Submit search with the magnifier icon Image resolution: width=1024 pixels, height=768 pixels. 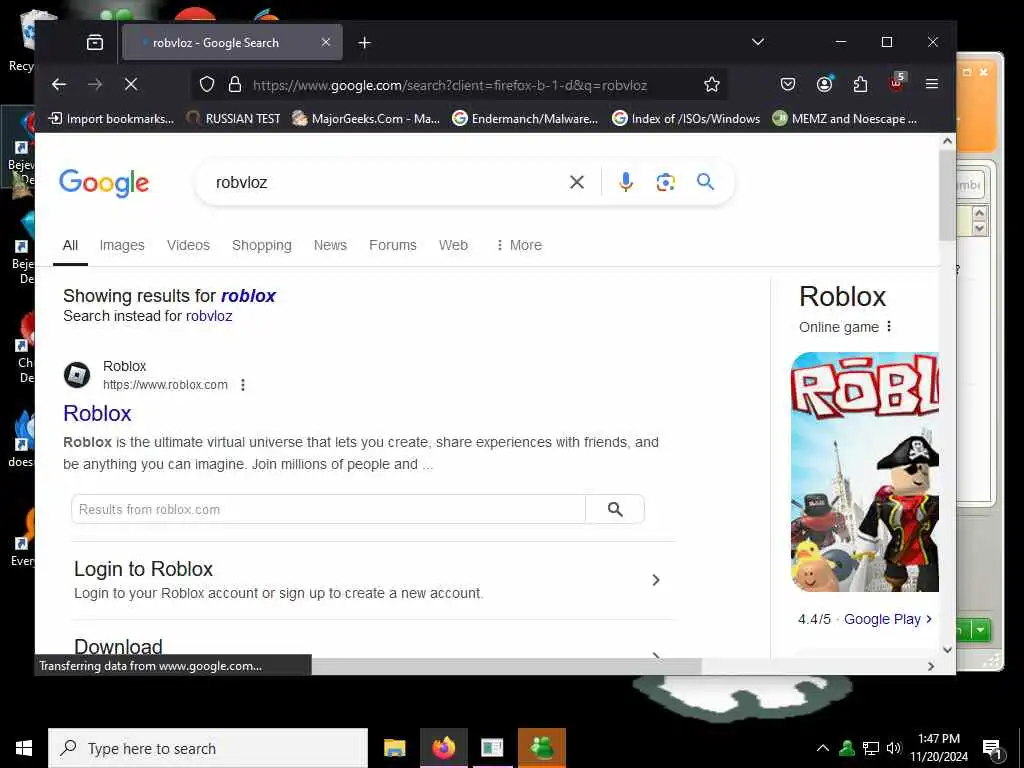[705, 182]
